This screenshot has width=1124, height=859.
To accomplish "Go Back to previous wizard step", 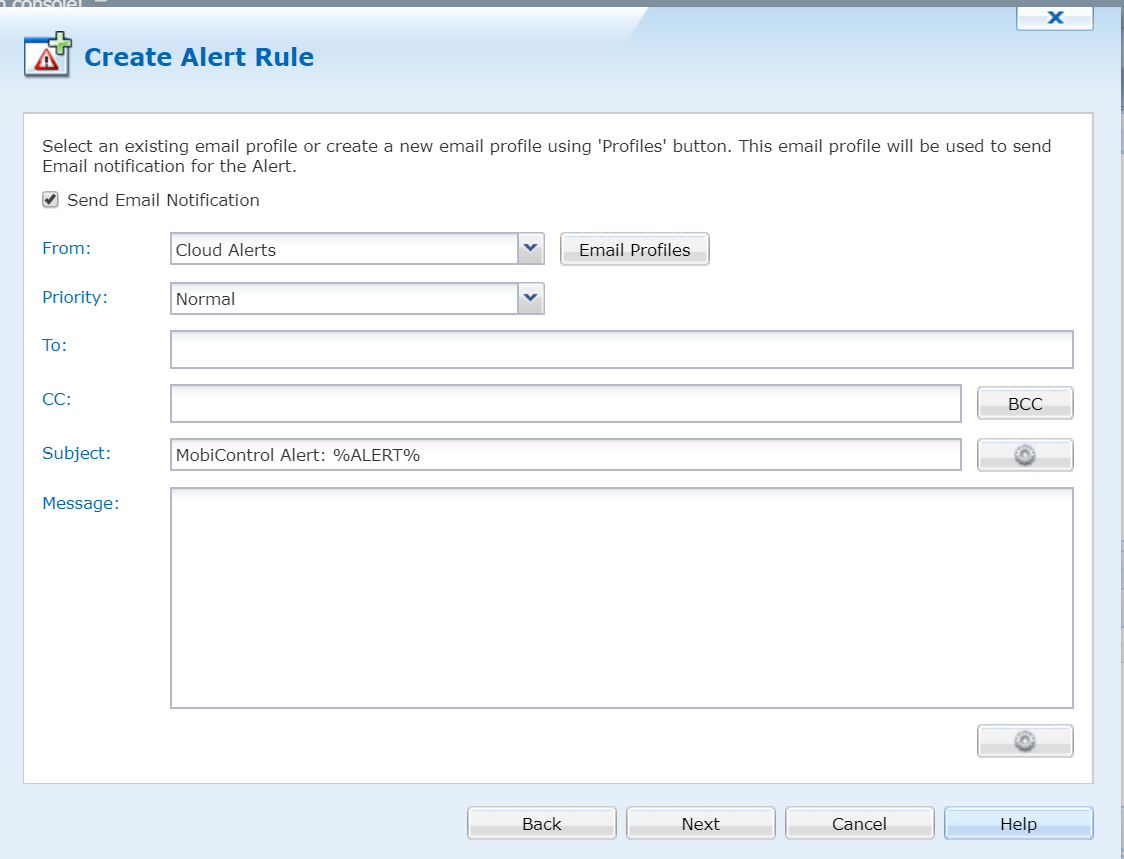I will (x=541, y=823).
